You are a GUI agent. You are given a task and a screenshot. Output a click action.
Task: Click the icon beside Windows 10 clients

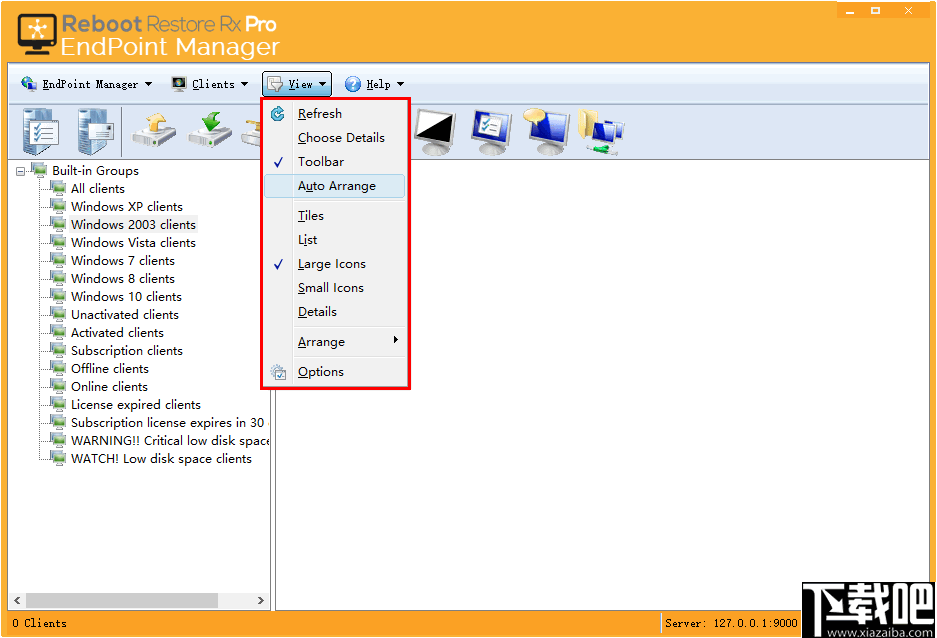tap(58, 296)
